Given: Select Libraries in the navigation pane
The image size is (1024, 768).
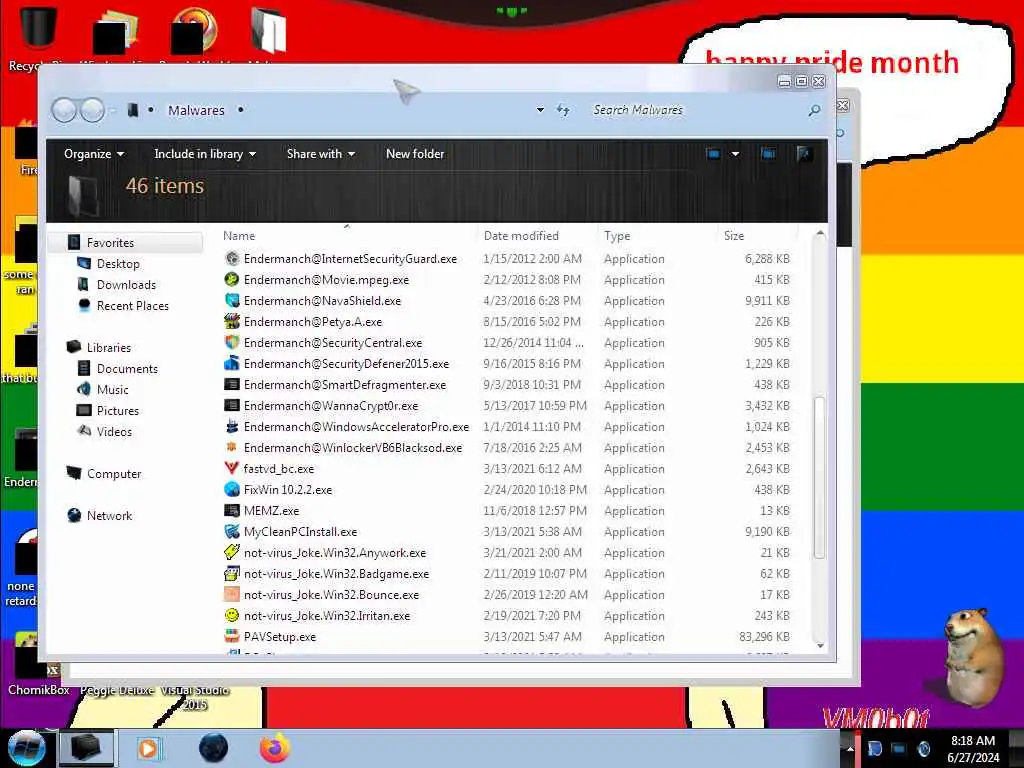Looking at the screenshot, I should click(x=108, y=347).
